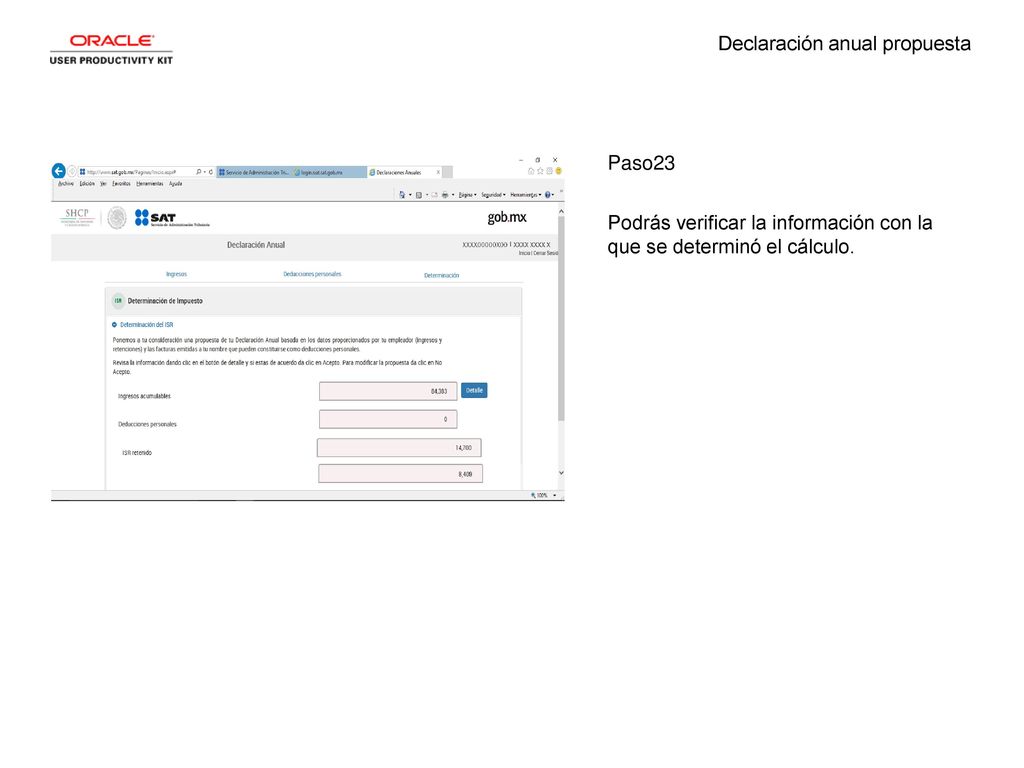Click the first page-tools icon in the command bar
The width and height of the screenshot is (1024, 768).
coord(402,195)
